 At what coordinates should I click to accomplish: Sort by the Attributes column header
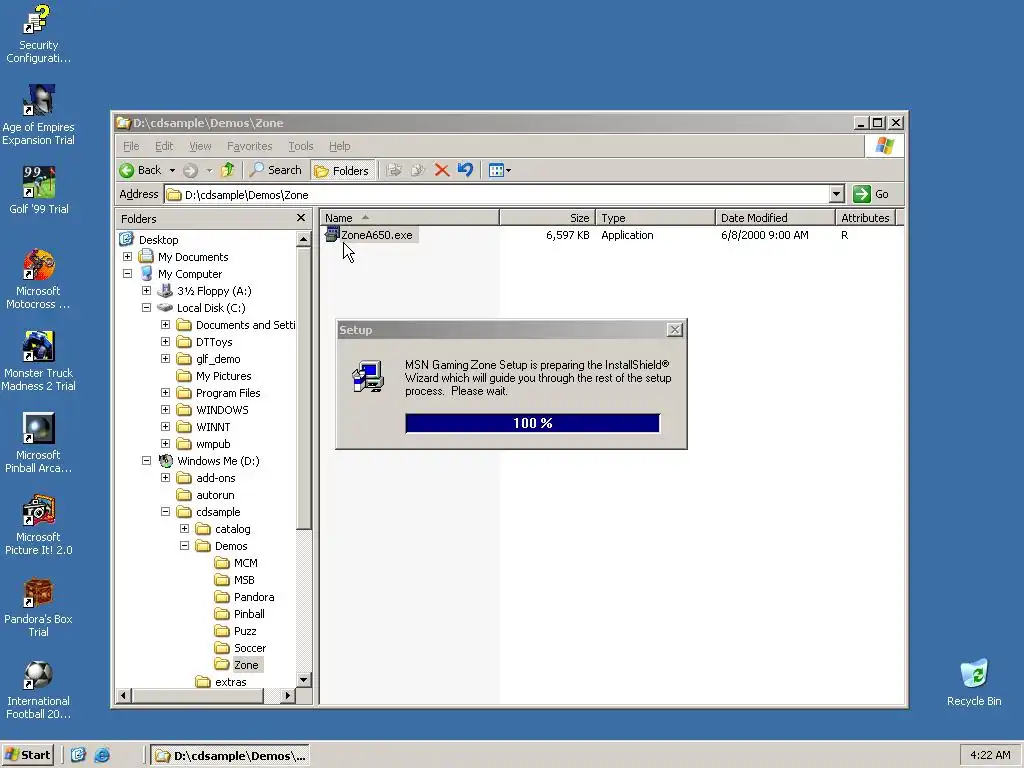(865, 217)
